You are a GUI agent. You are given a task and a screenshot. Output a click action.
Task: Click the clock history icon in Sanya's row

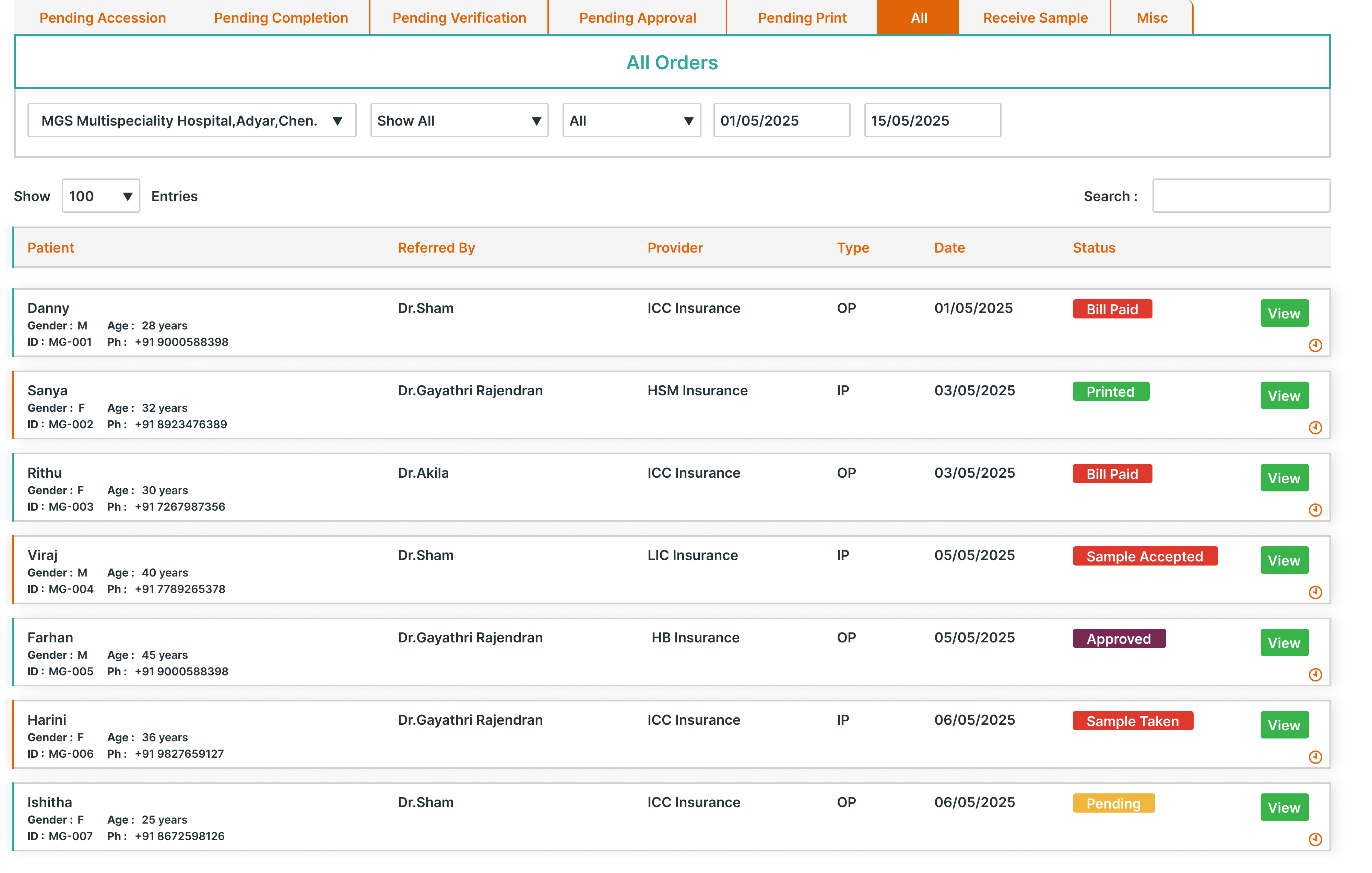[1315, 428]
